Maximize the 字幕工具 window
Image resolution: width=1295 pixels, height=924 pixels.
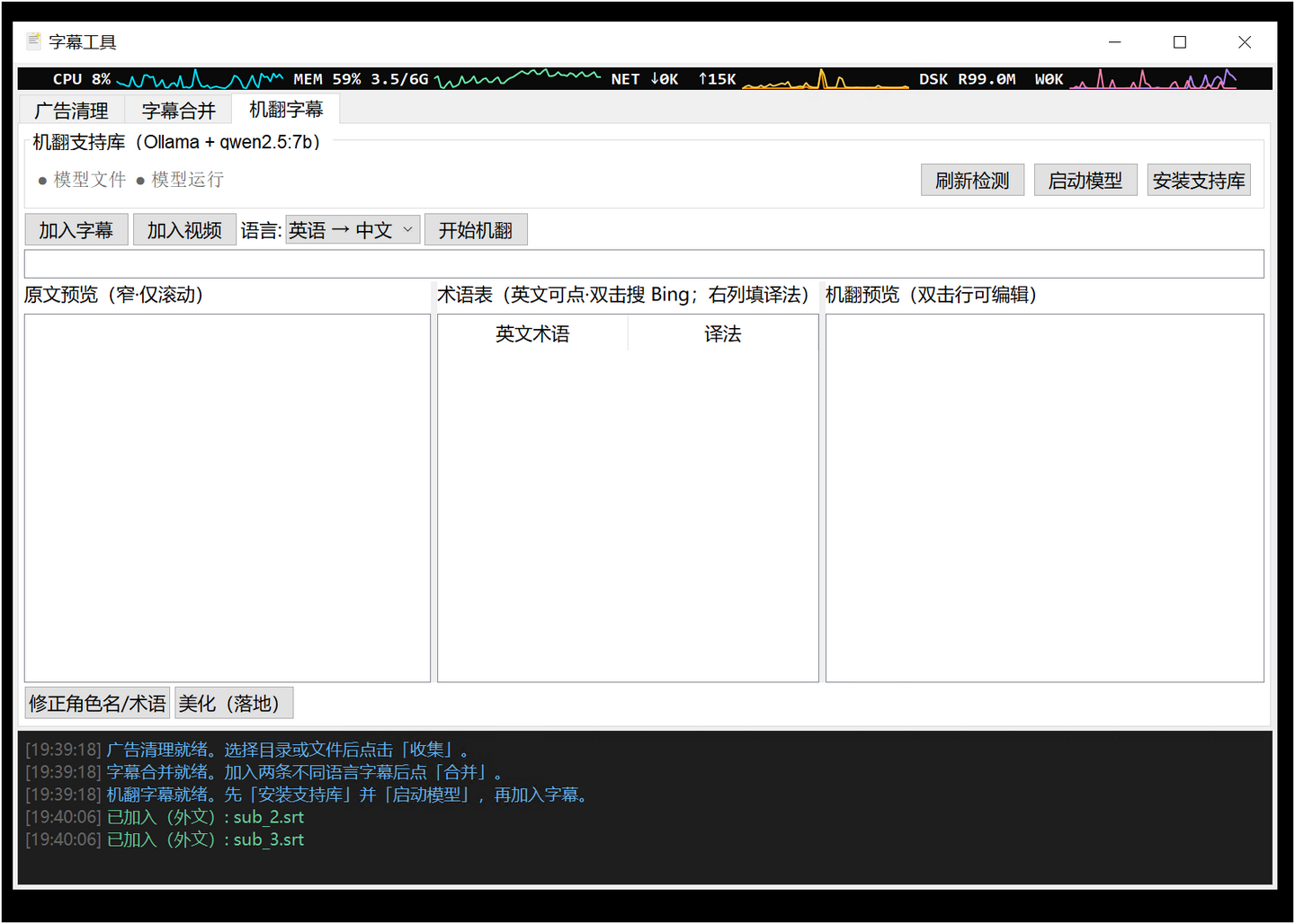click(x=1180, y=42)
